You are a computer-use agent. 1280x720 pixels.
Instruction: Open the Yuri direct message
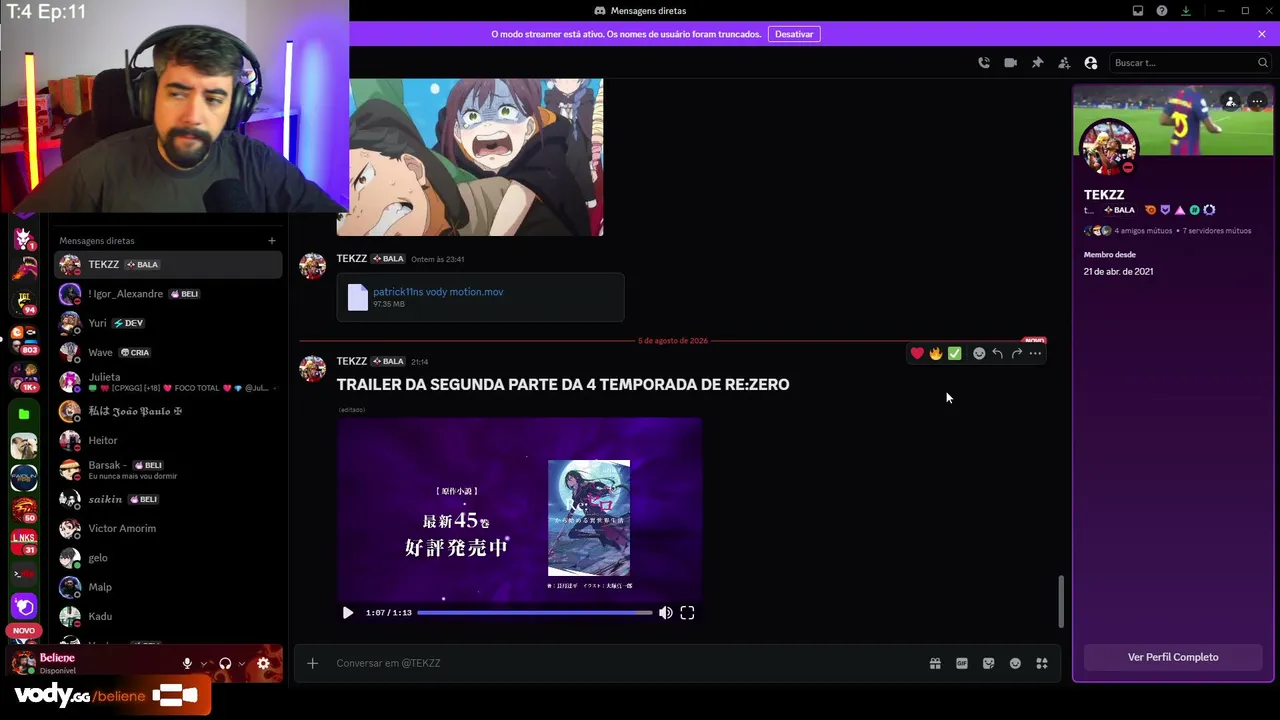pyautogui.click(x=168, y=323)
